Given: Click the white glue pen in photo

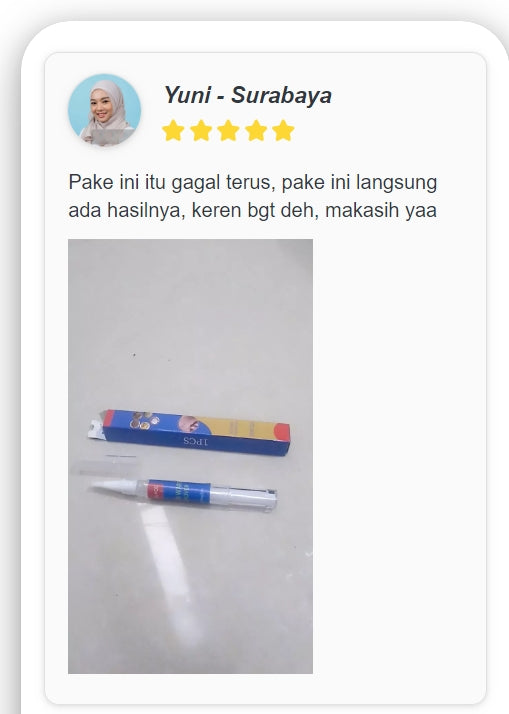Looking at the screenshot, I should pyautogui.click(x=183, y=493).
